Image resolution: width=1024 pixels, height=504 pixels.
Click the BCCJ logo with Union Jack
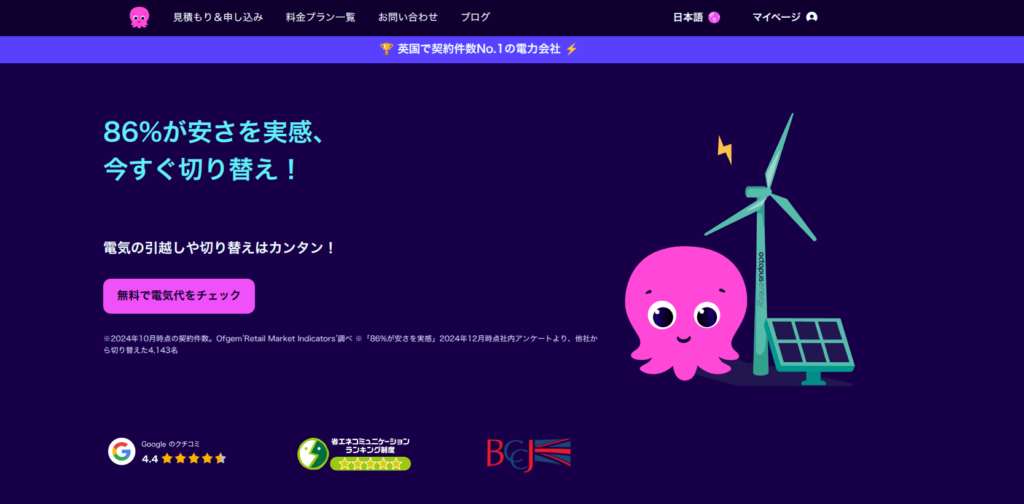(527, 453)
